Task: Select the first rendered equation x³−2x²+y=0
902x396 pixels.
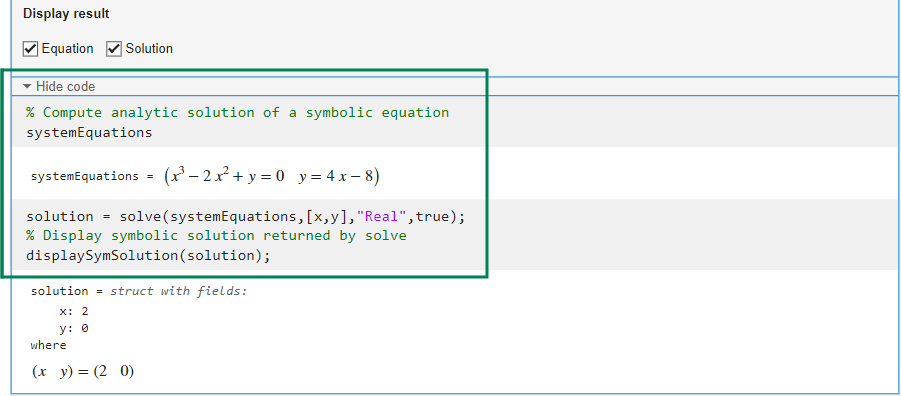Action: click(226, 176)
